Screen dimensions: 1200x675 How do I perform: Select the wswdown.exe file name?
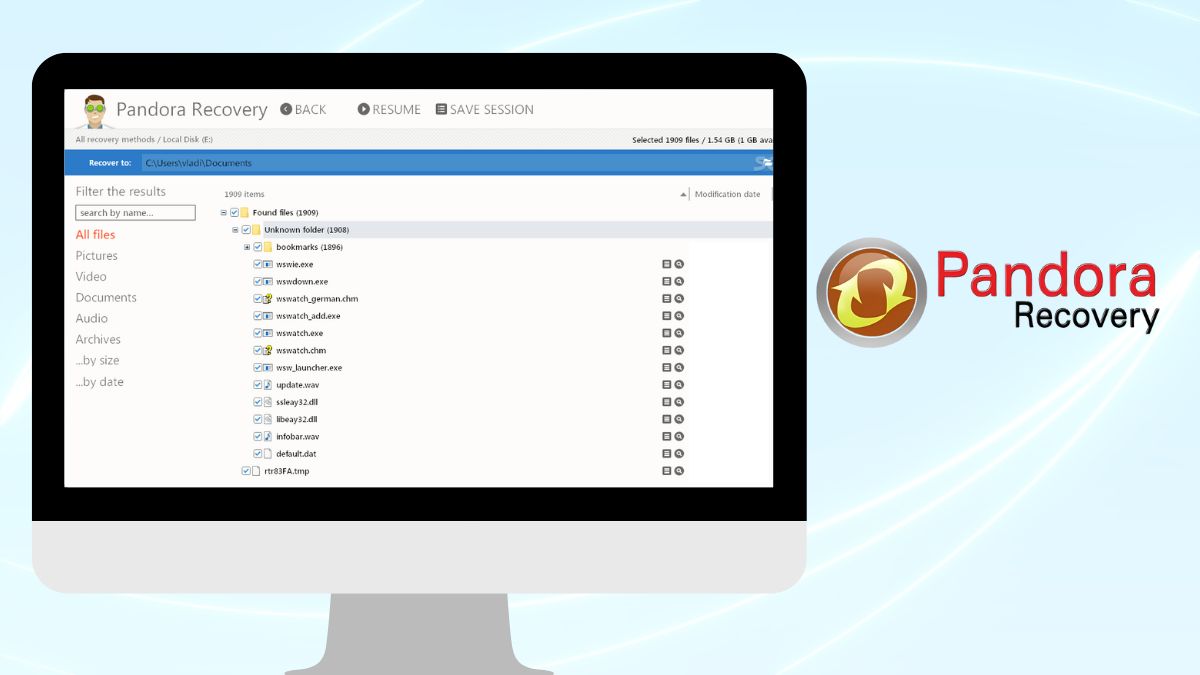[302, 282]
